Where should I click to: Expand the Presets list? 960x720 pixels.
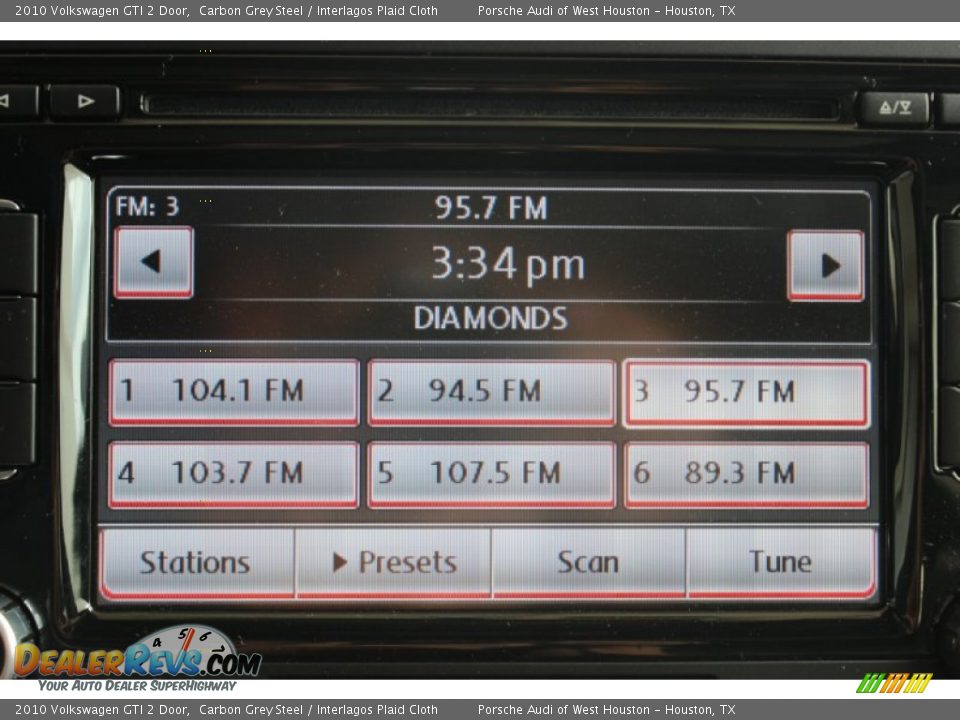(393, 561)
